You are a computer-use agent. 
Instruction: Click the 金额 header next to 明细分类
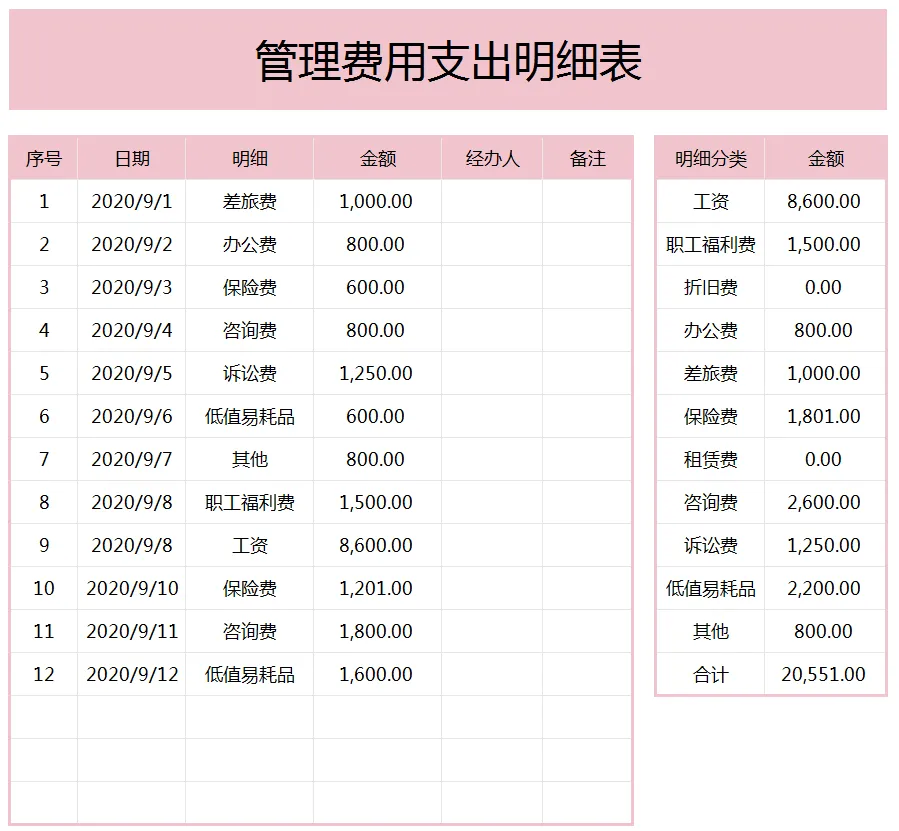click(826, 158)
